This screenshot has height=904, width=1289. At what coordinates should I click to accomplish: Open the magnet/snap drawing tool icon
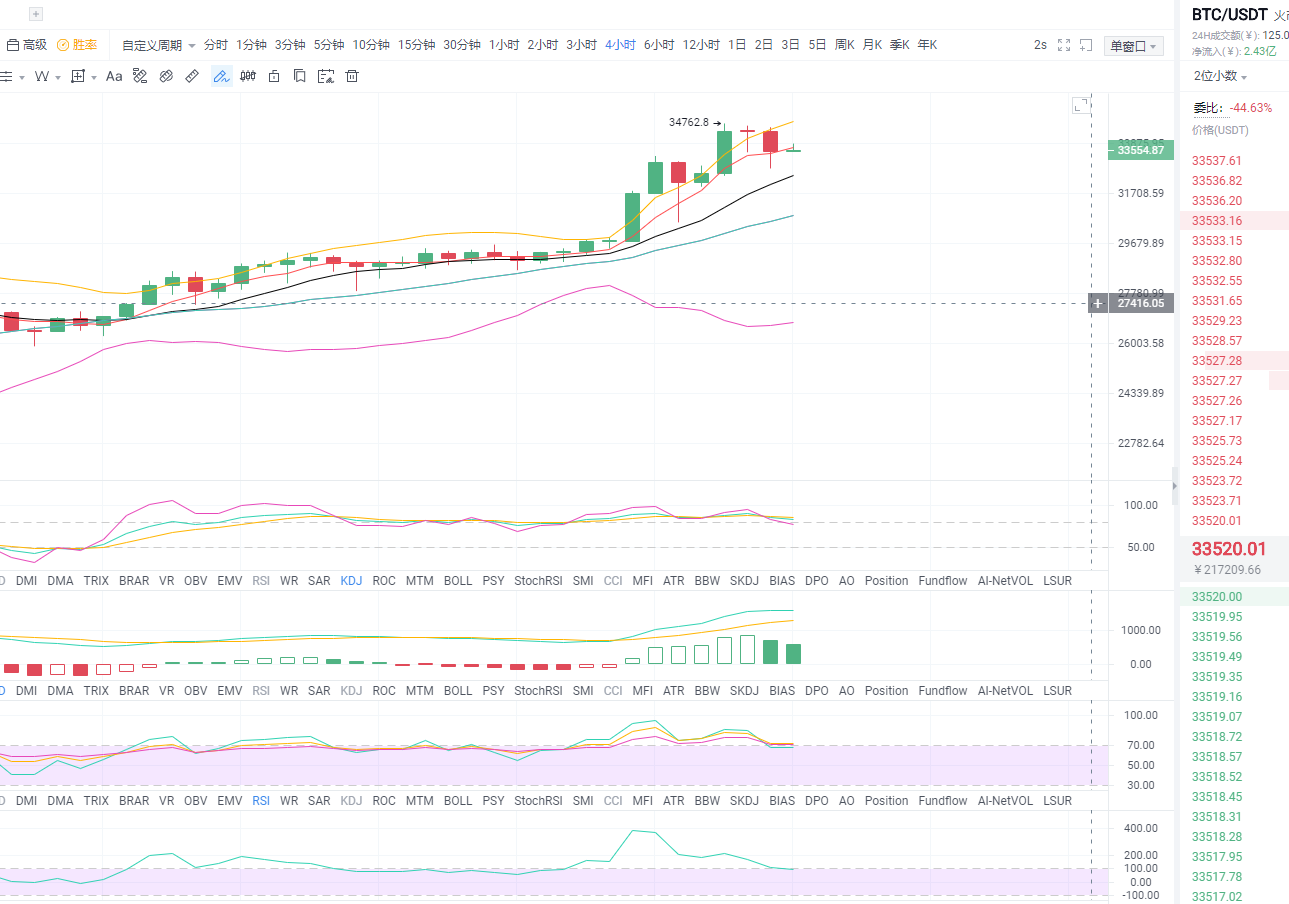pyautogui.click(x=165, y=75)
